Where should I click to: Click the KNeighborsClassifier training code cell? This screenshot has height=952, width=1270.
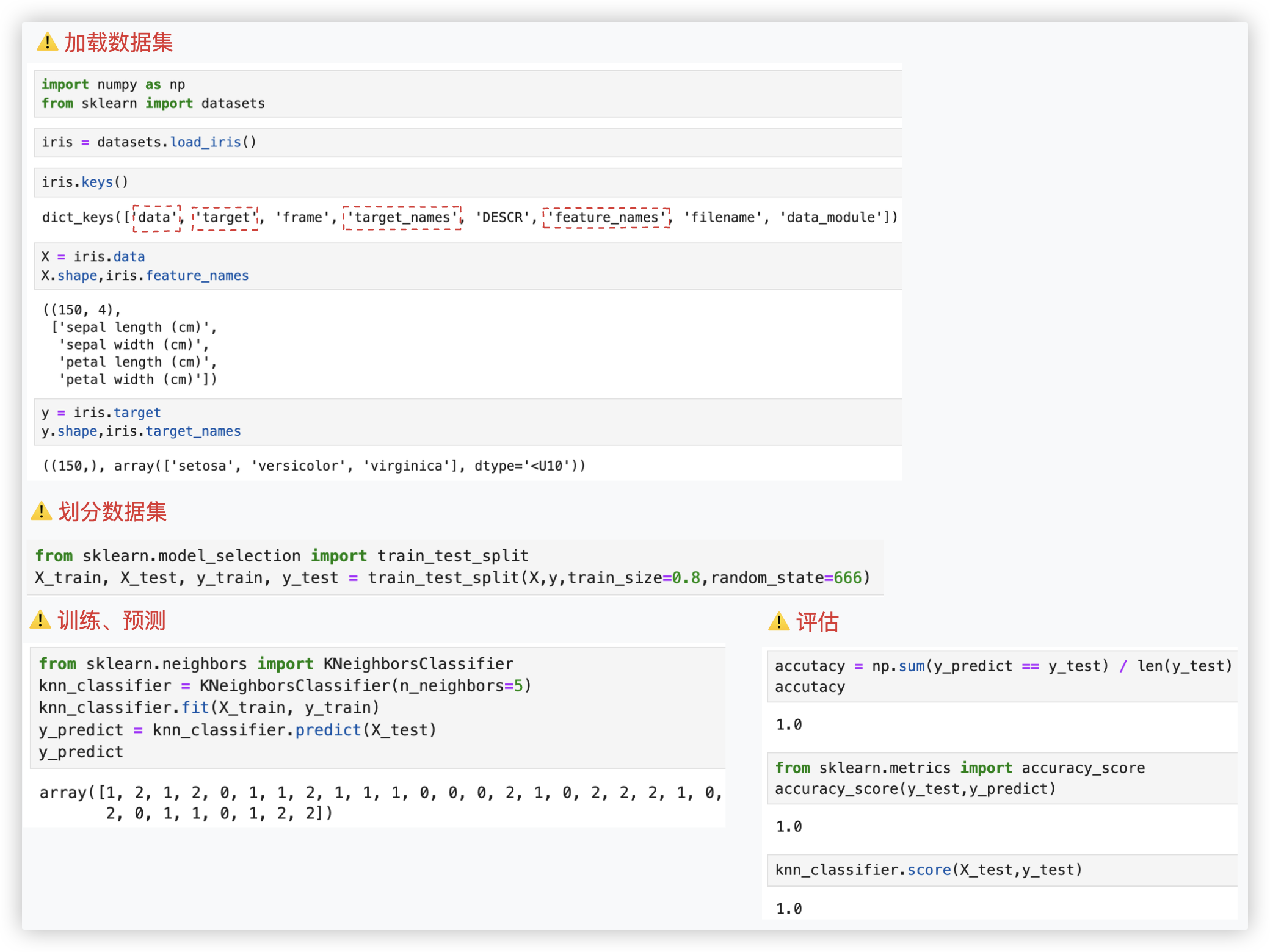pyautogui.click(x=377, y=707)
